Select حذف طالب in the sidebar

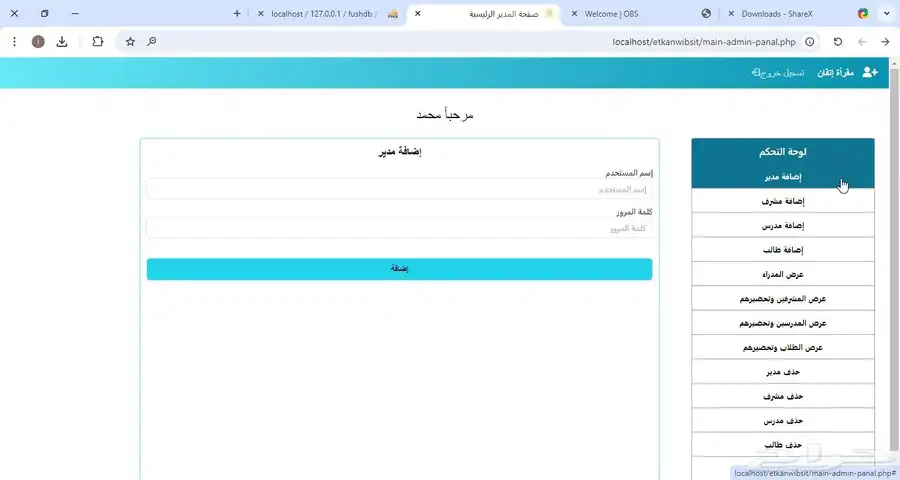(x=783, y=446)
